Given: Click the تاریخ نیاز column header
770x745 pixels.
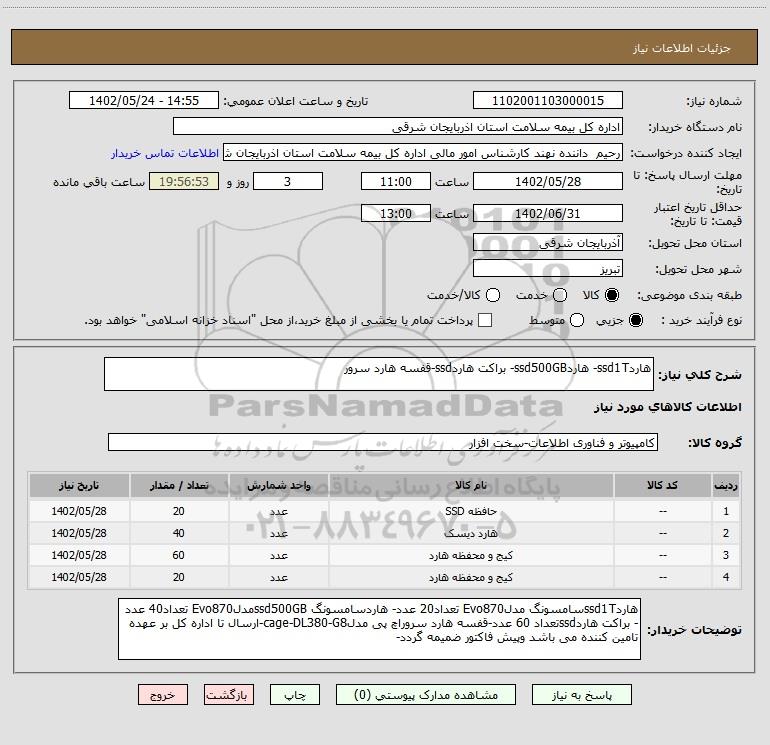Looking at the screenshot, I should pos(79,485).
